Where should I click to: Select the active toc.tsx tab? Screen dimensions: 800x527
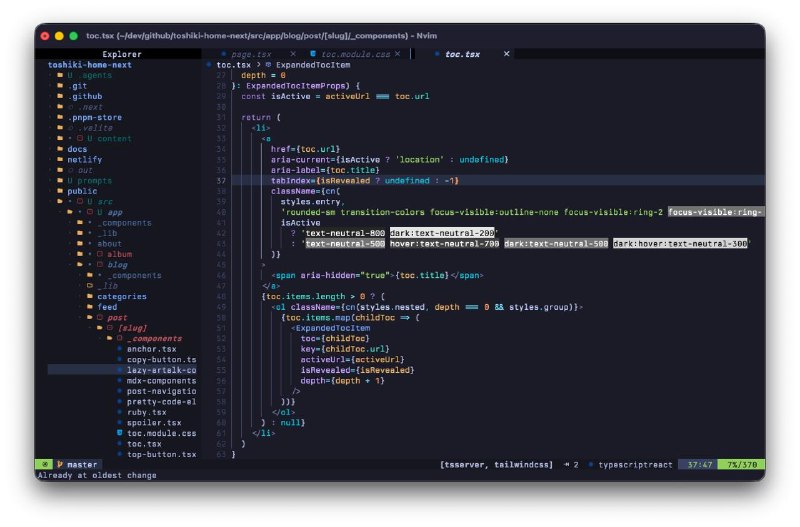pyautogui.click(x=462, y=54)
